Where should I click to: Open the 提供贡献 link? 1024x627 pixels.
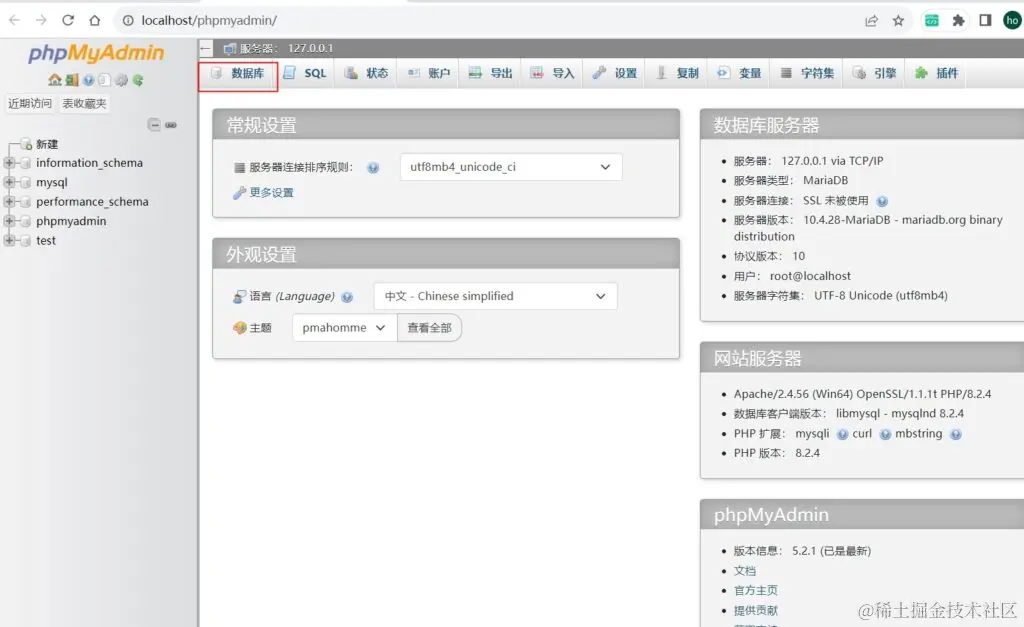click(x=756, y=611)
